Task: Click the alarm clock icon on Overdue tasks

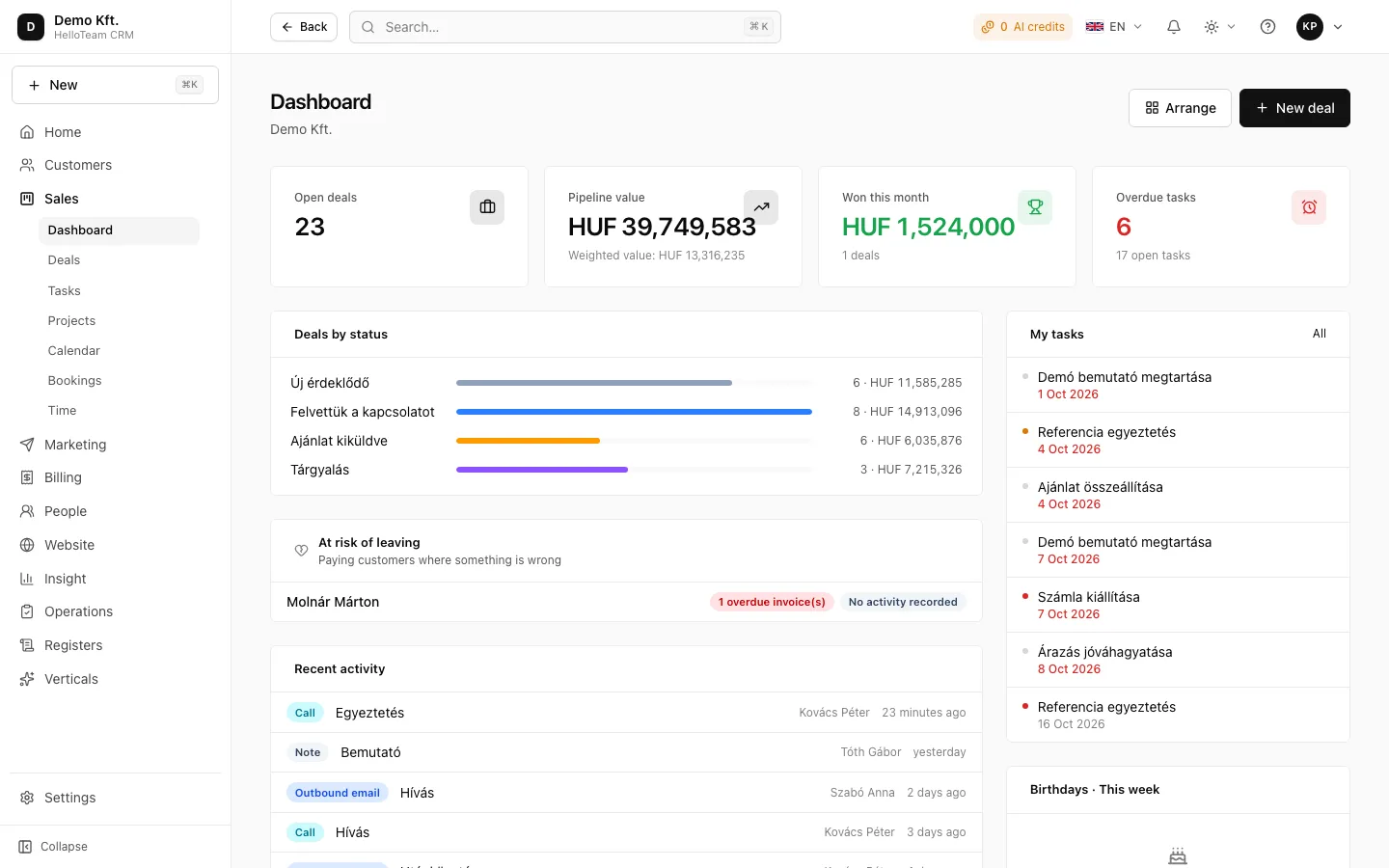Action: point(1309,207)
